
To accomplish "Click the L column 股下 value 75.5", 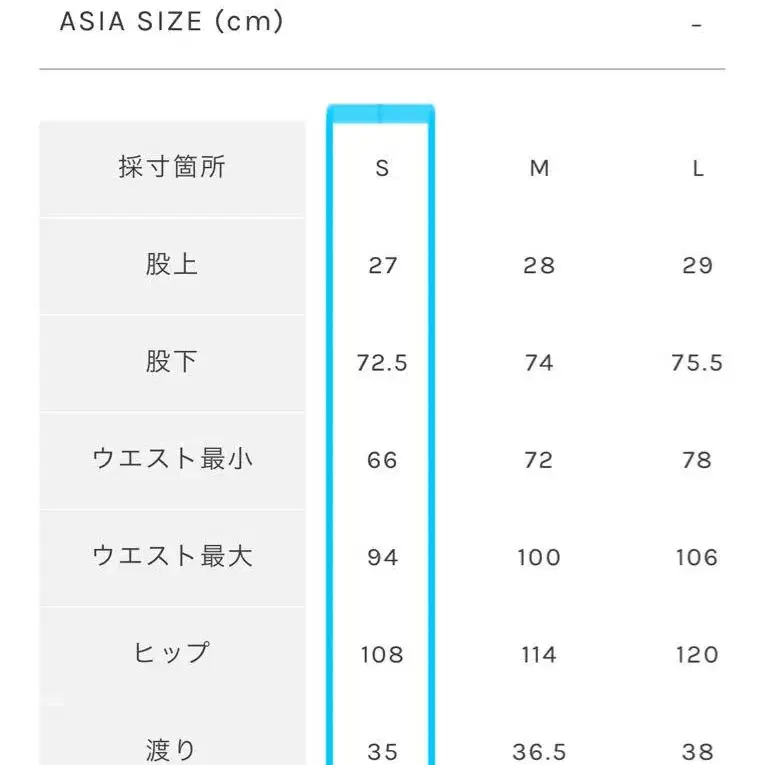I will [x=697, y=363].
